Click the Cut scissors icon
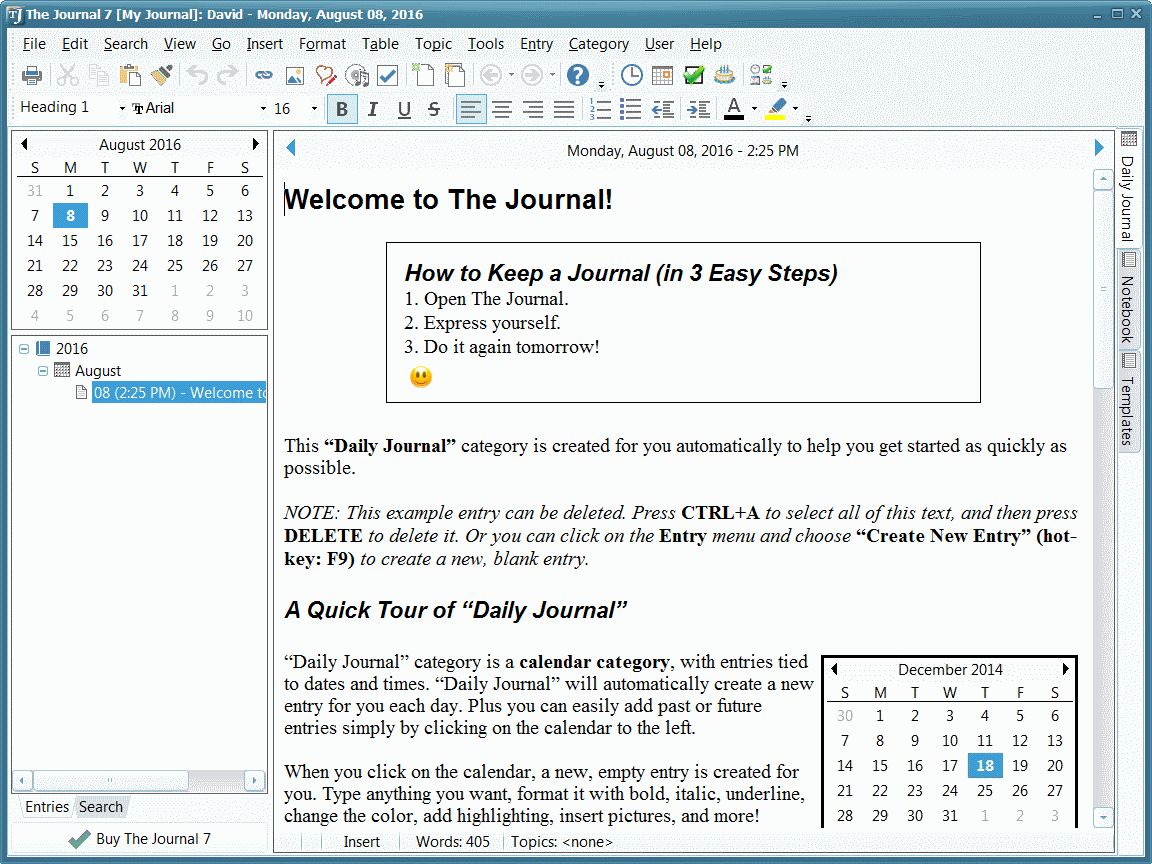Image resolution: width=1152 pixels, height=864 pixels. point(68,75)
